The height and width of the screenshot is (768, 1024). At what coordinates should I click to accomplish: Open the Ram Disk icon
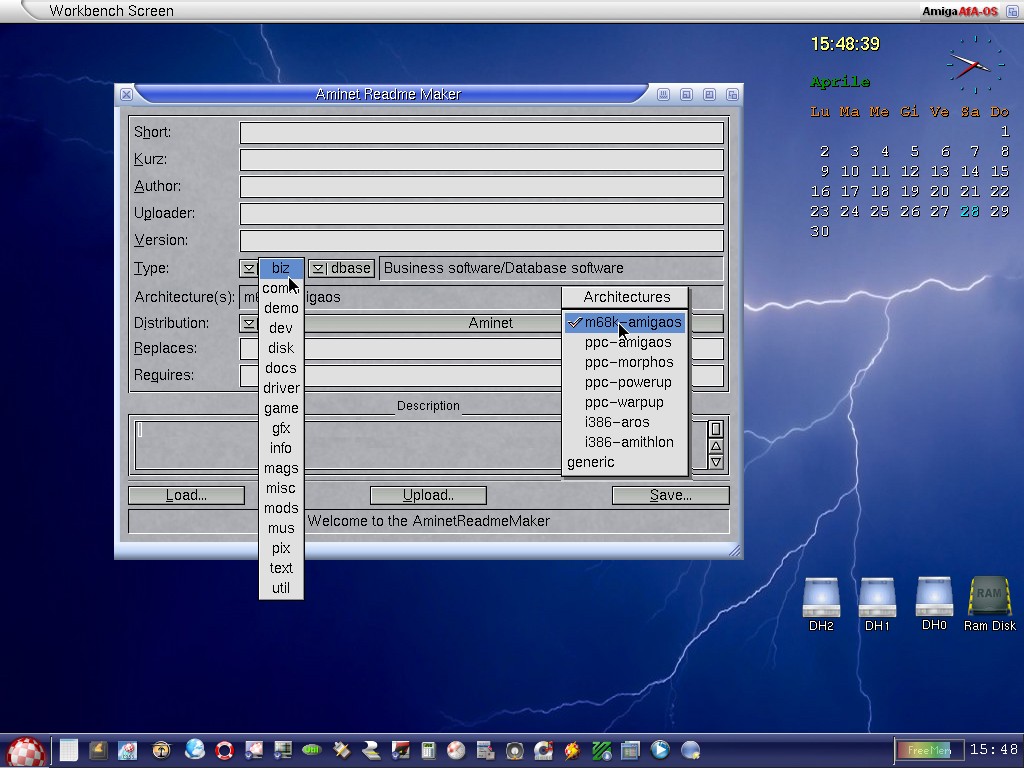pos(989,598)
